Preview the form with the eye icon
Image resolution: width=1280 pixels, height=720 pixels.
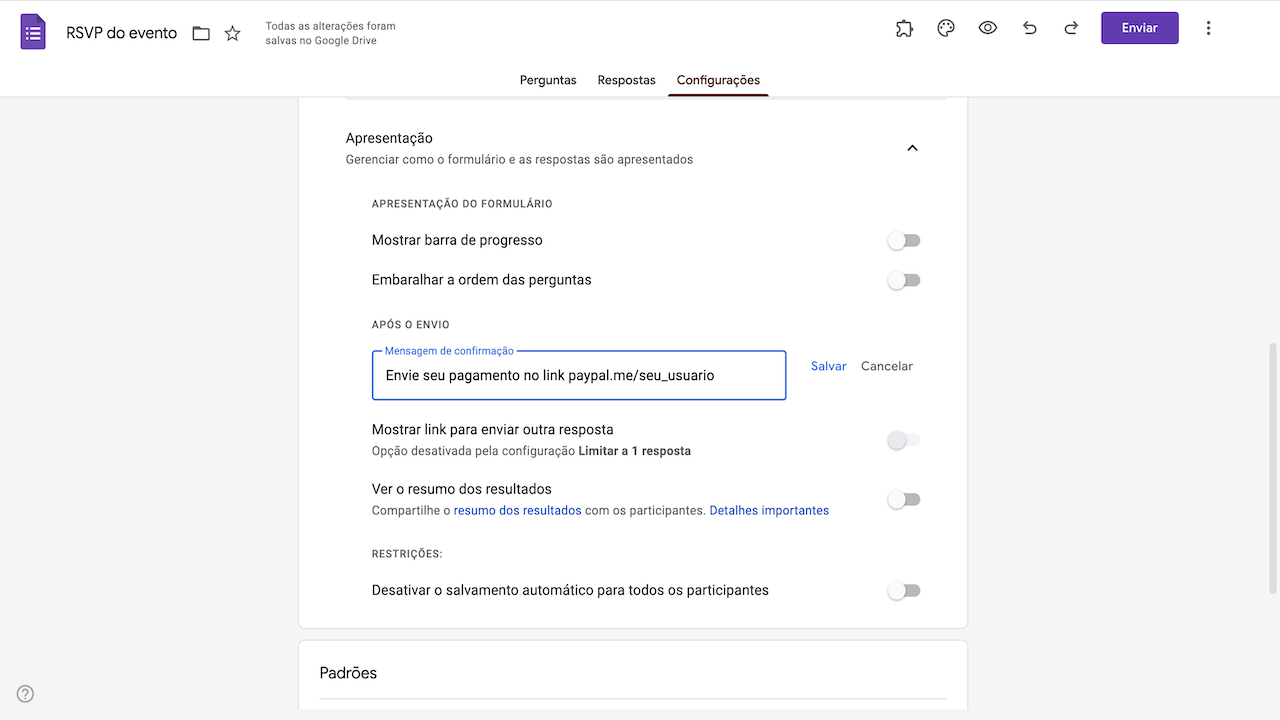pos(988,28)
